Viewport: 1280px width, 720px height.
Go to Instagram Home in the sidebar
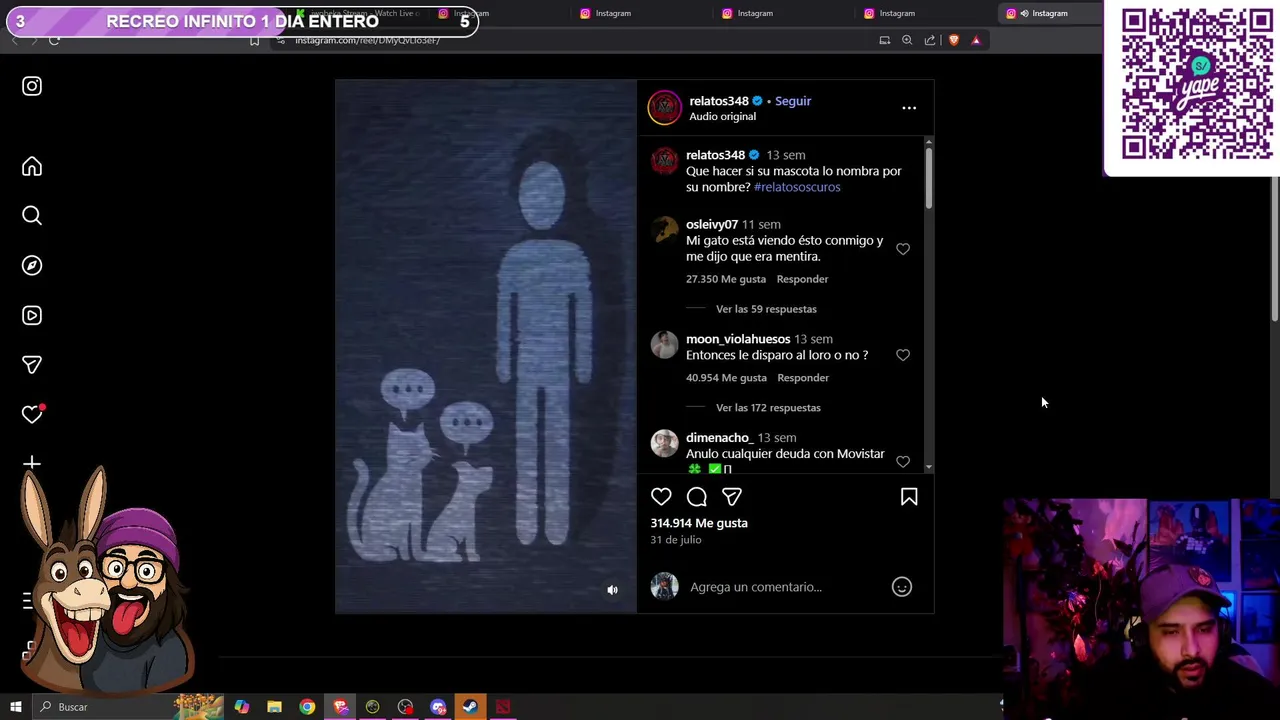32,166
